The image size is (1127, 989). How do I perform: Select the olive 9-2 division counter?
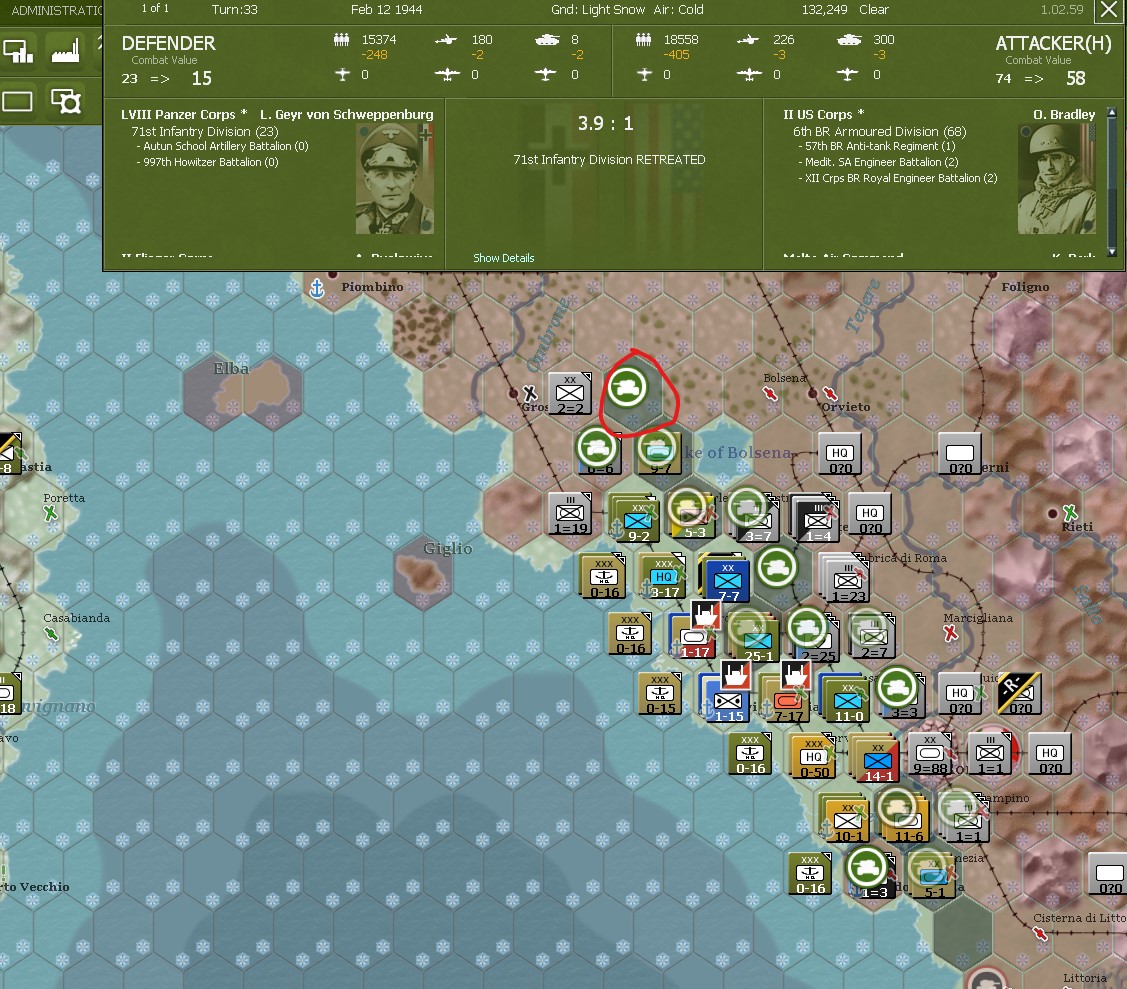[637, 520]
